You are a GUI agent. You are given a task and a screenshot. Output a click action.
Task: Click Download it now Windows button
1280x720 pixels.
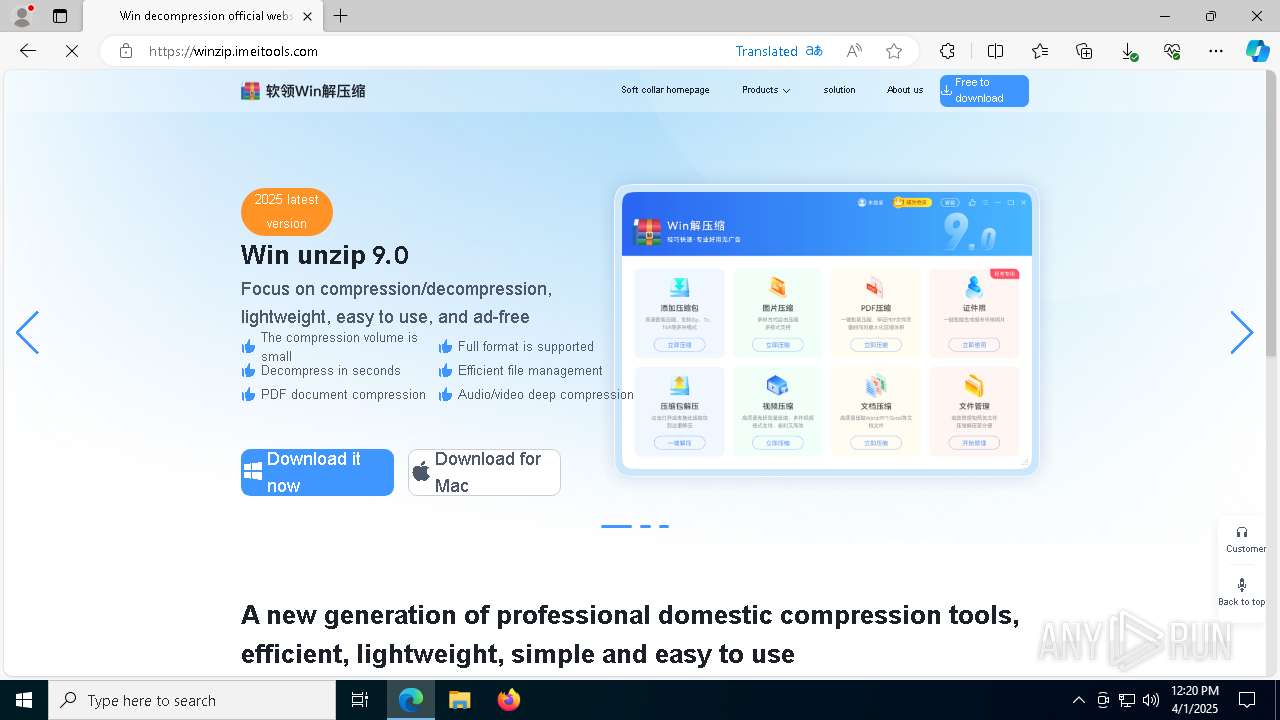click(317, 472)
